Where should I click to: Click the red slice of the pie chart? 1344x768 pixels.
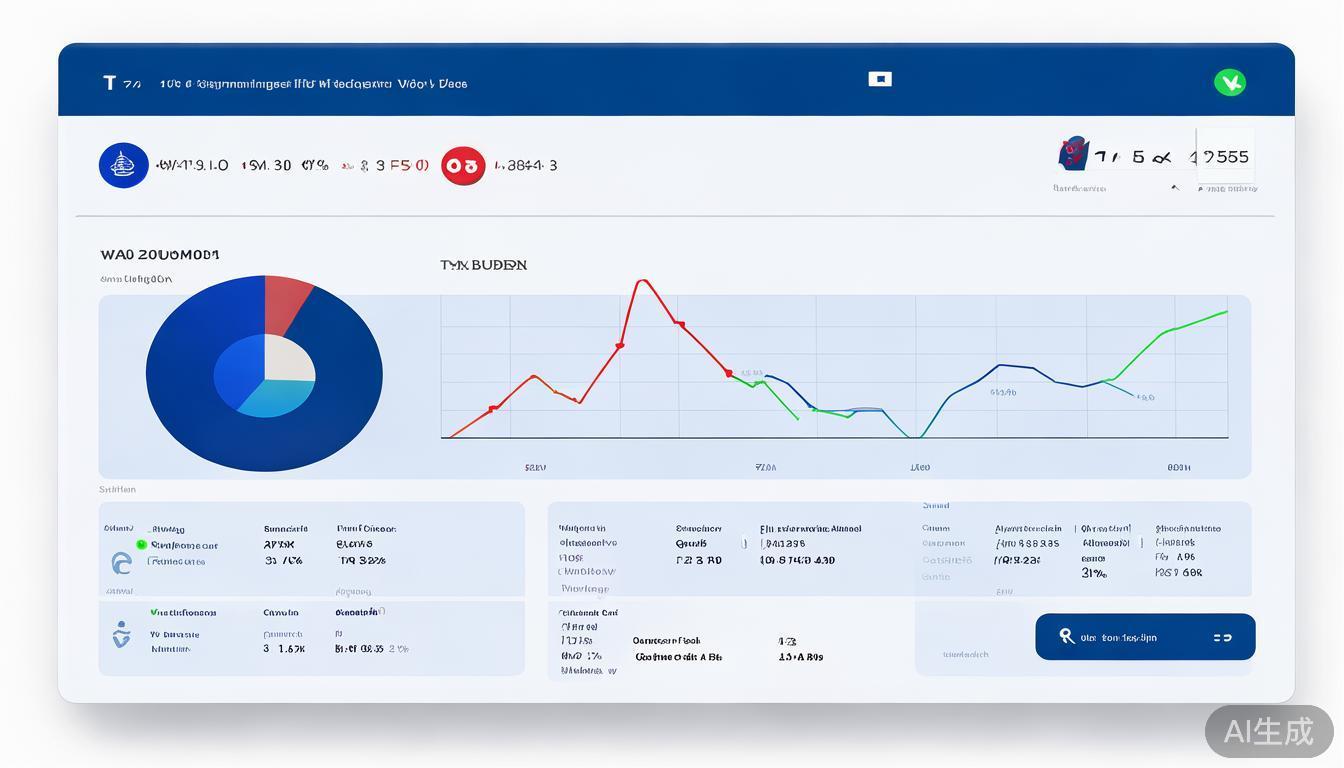(285, 303)
